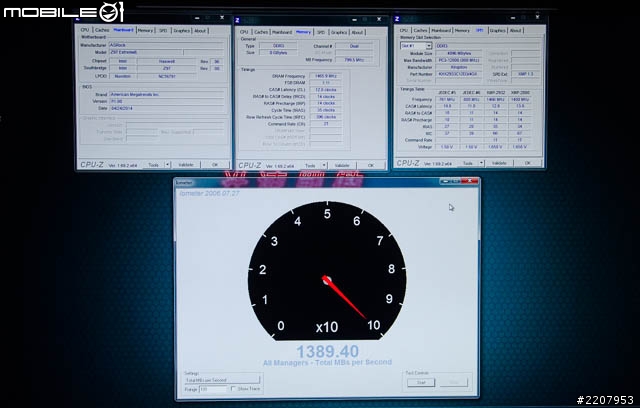Open the Caches tab in the Mainboard CPU-Z window

pyautogui.click(x=102, y=30)
